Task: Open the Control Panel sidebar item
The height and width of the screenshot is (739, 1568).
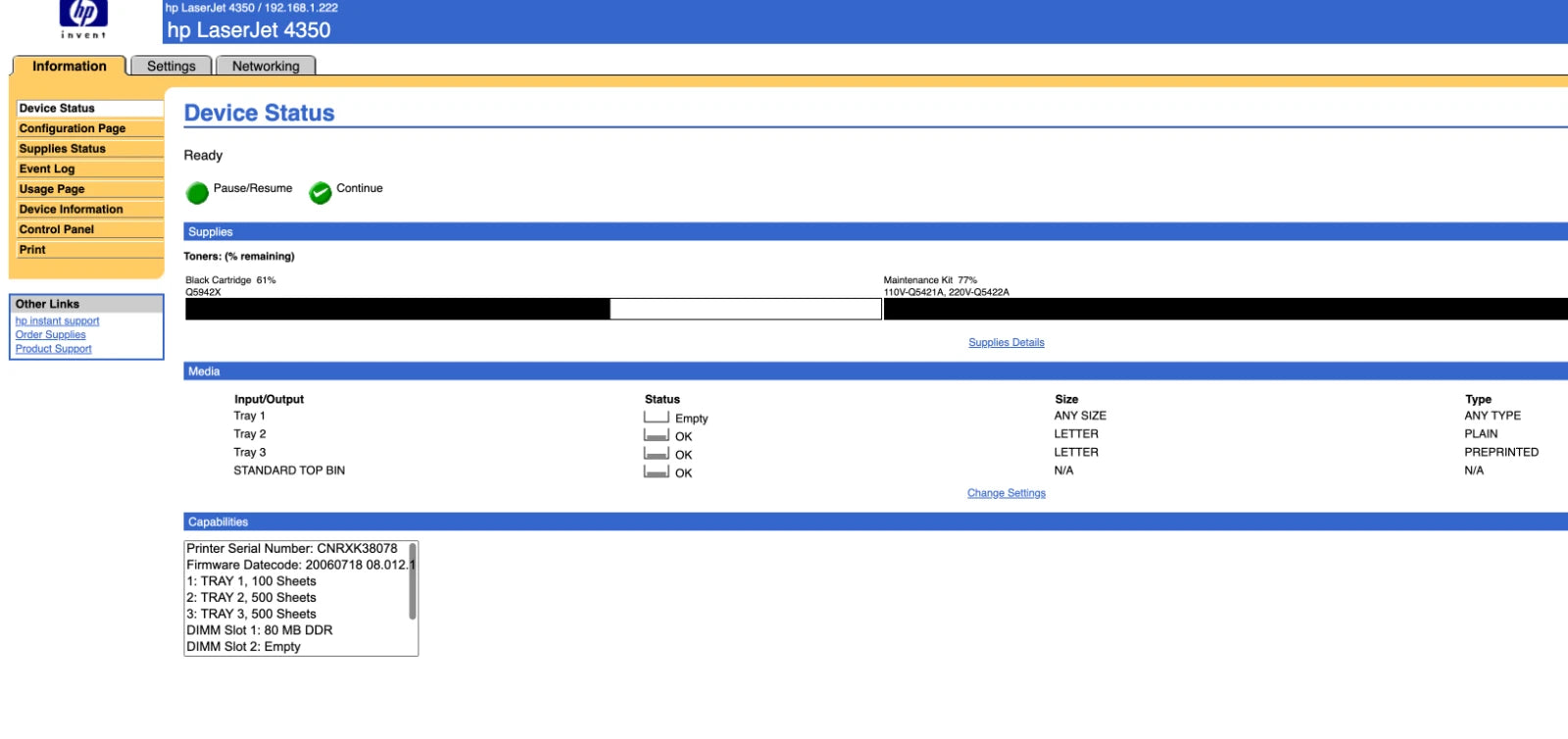Action: click(90, 229)
